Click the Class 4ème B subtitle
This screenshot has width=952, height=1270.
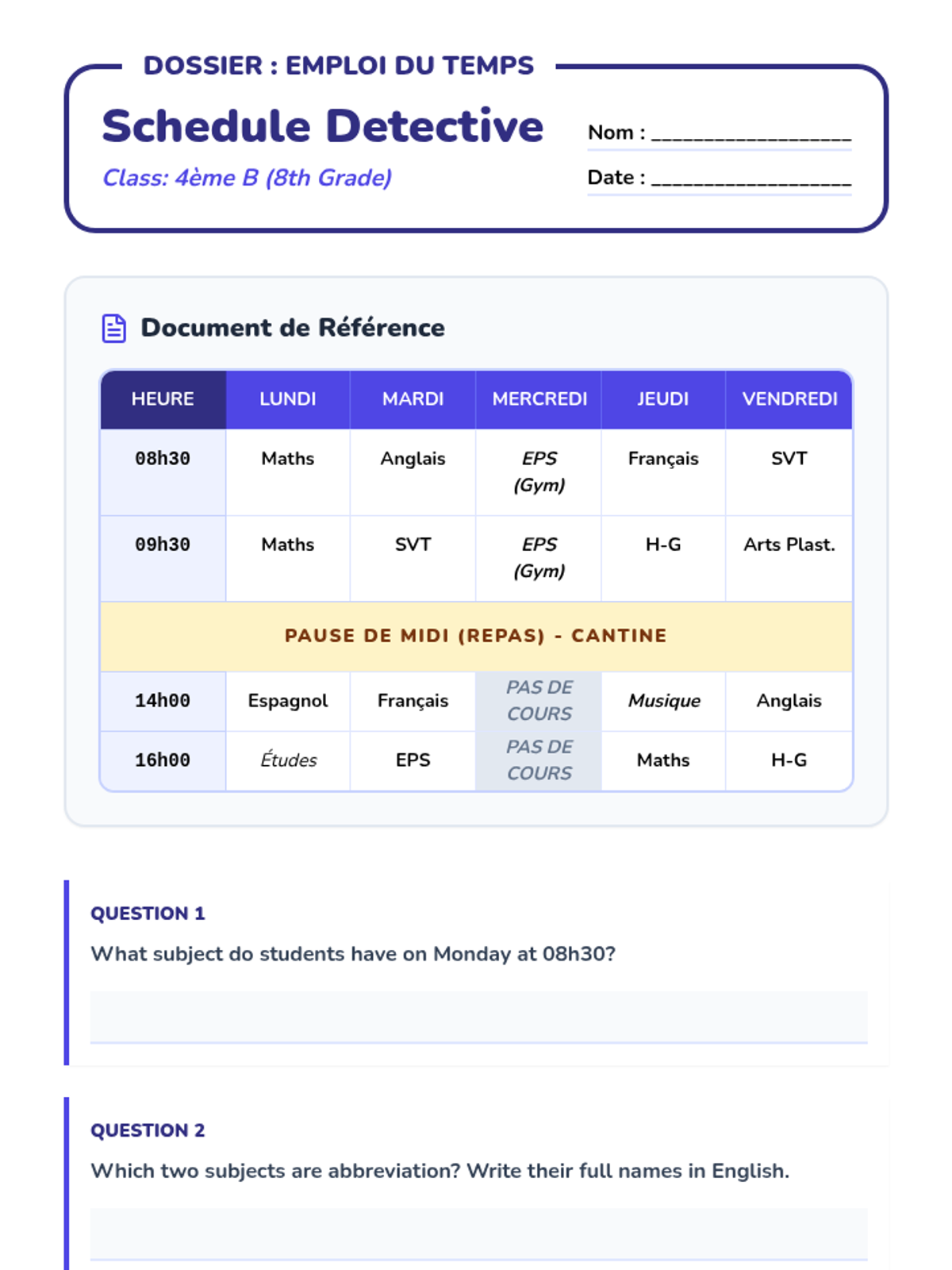pyautogui.click(x=247, y=178)
